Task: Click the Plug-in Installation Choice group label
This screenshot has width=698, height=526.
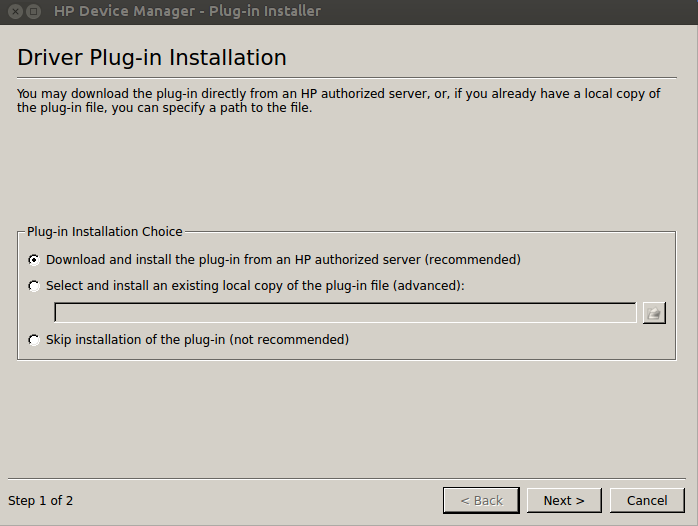Action: (105, 231)
